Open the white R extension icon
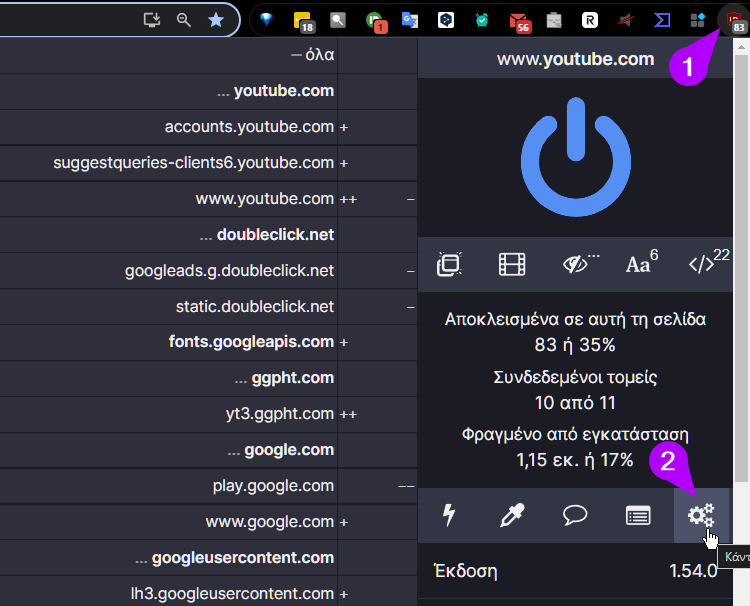 point(590,20)
